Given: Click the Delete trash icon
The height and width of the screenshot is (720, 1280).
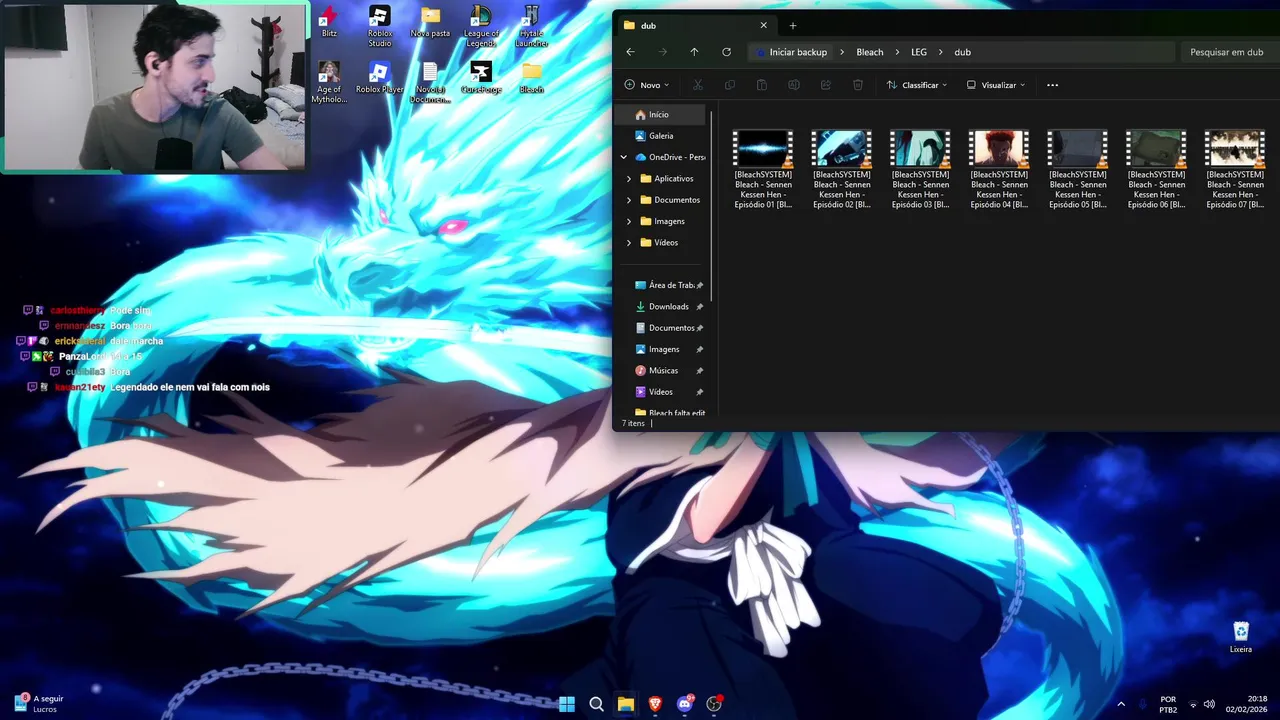Looking at the screenshot, I should (x=858, y=85).
